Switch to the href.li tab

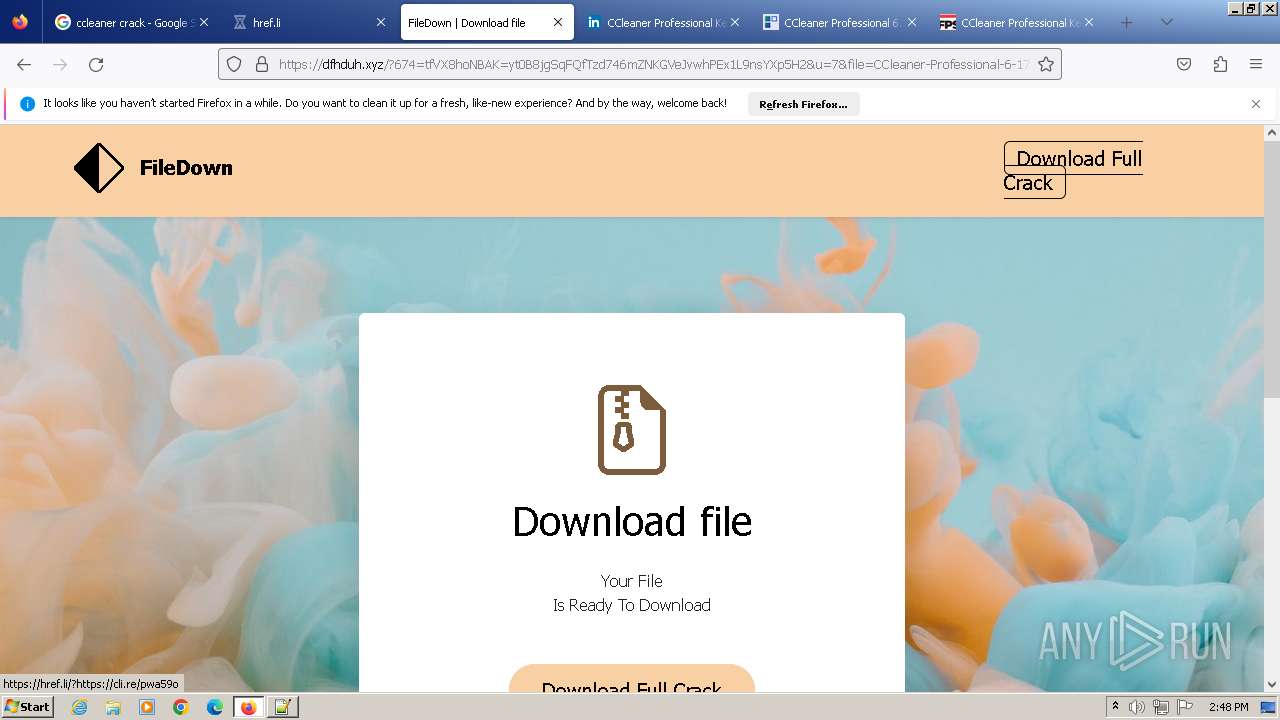click(308, 22)
